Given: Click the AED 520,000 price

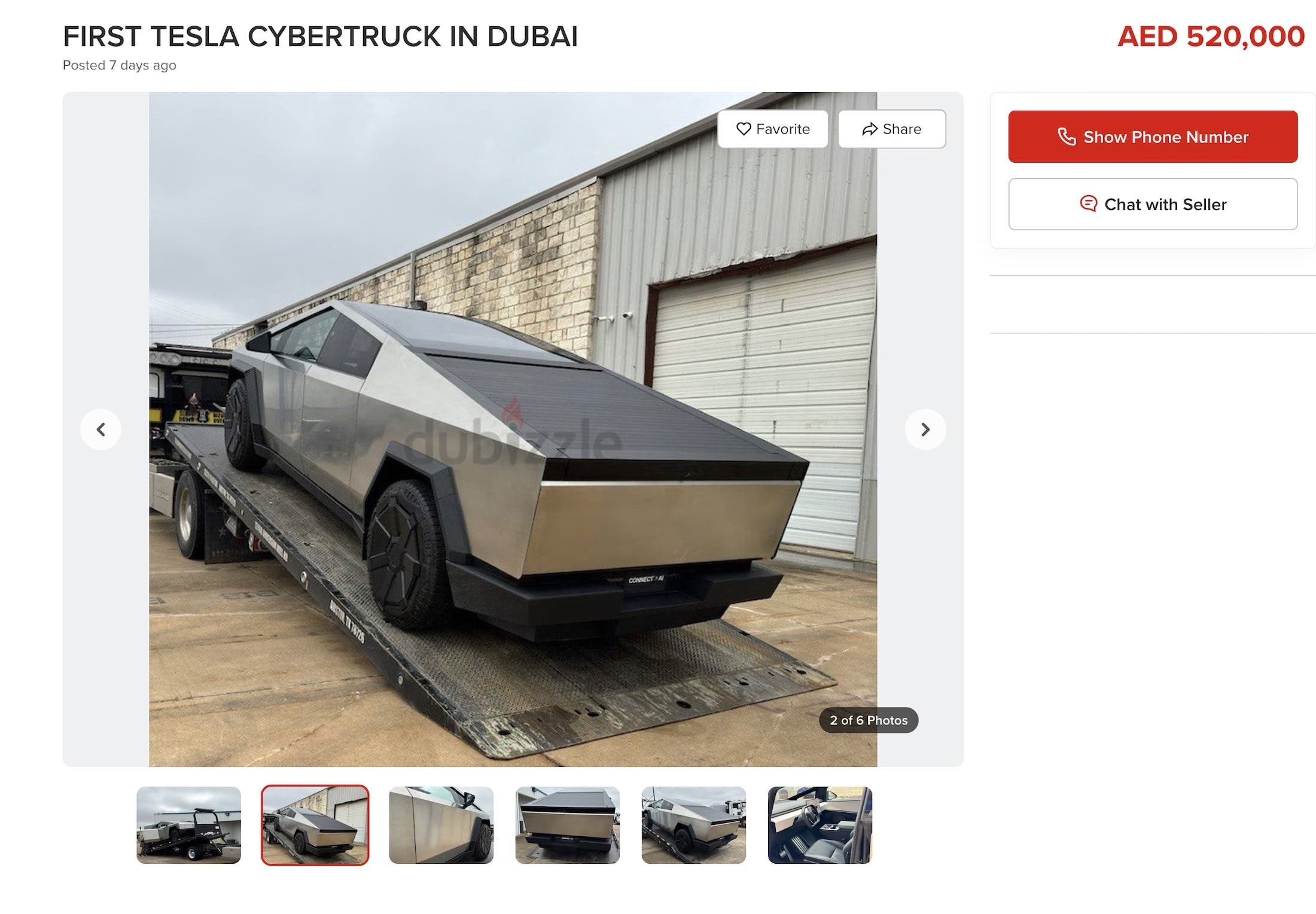Looking at the screenshot, I should [x=1211, y=36].
